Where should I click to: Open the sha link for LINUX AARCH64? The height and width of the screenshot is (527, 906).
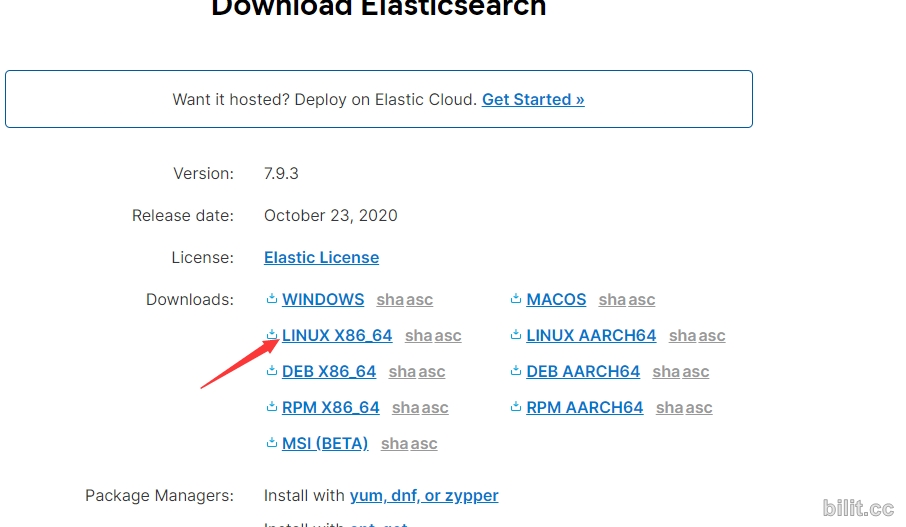coord(682,335)
